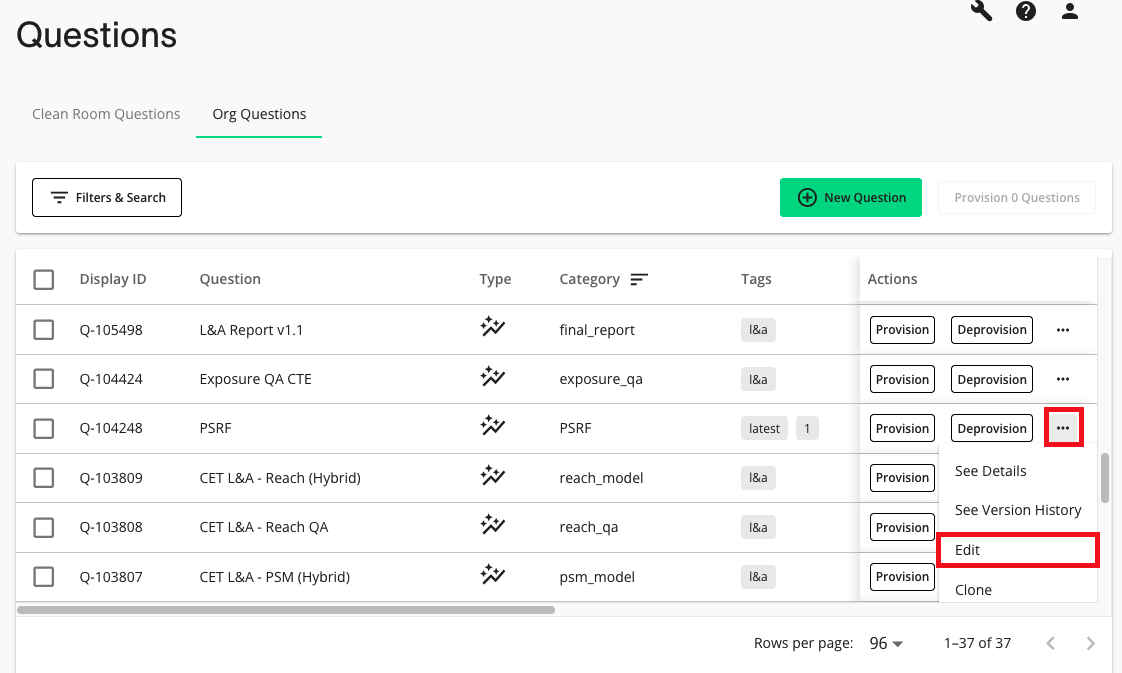This screenshot has height=673, width=1122.
Task: Open the three-dot menu for Q-105498
Action: pos(1063,330)
